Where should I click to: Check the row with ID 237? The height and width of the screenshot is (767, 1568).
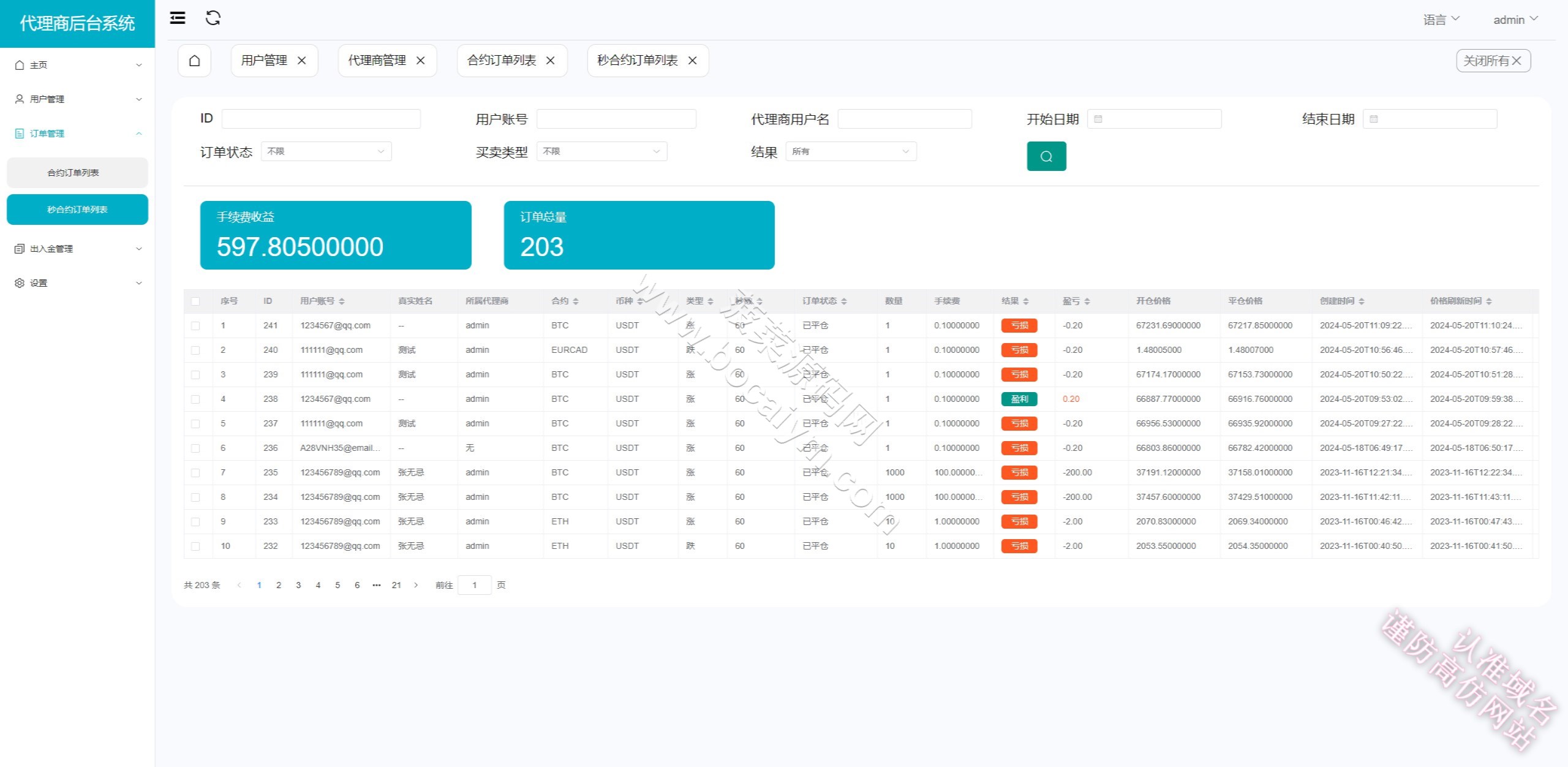pos(195,424)
